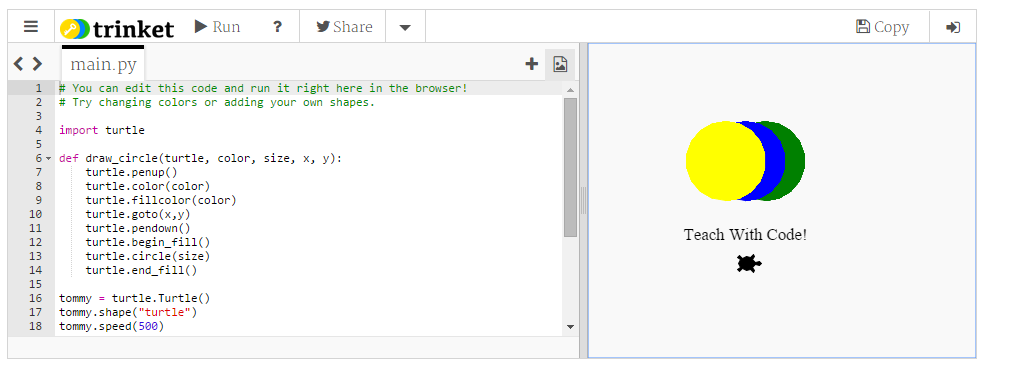This screenshot has width=1023, height=377.
Task: Click line number 1 in gutter
Action: 38,88
